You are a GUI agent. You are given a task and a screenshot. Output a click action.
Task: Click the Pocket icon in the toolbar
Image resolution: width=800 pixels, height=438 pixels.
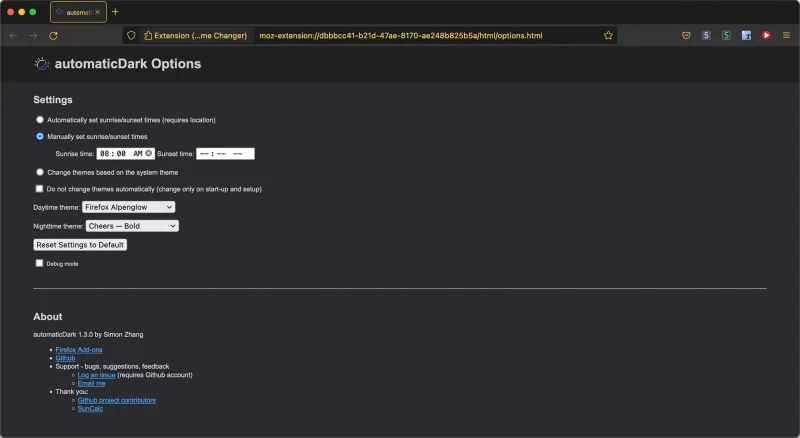pyautogui.click(x=686, y=35)
